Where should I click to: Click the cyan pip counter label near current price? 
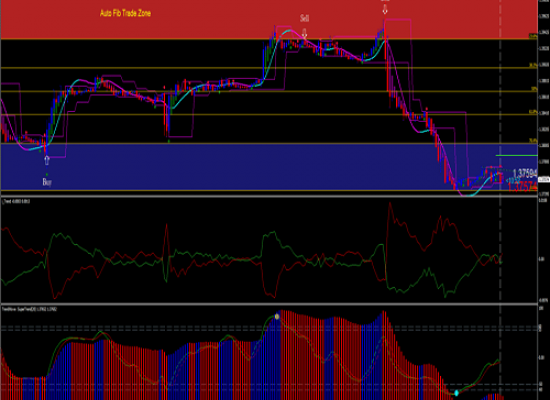click(513, 180)
